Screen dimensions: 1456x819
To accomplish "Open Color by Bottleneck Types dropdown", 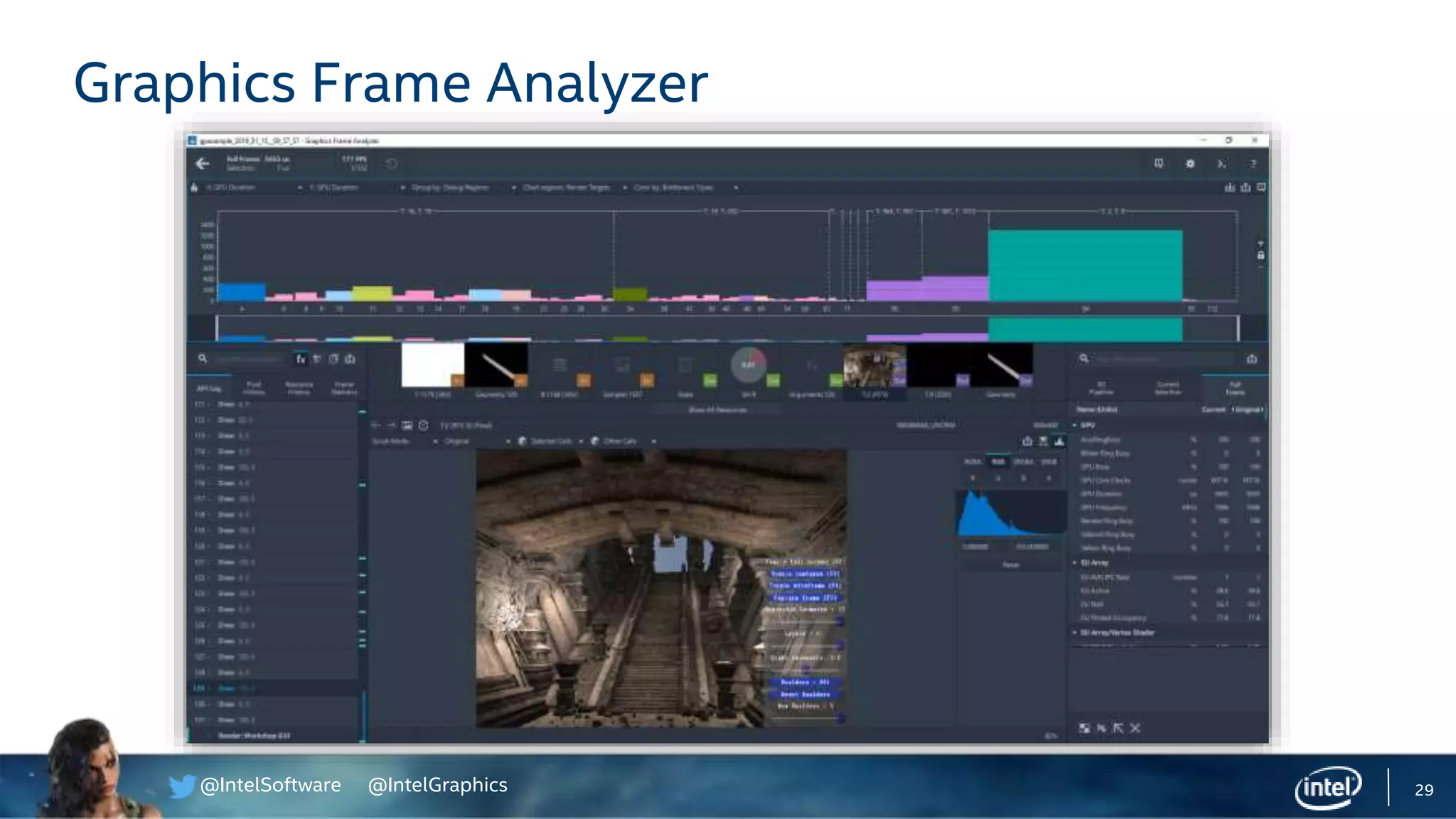I will point(686,188).
